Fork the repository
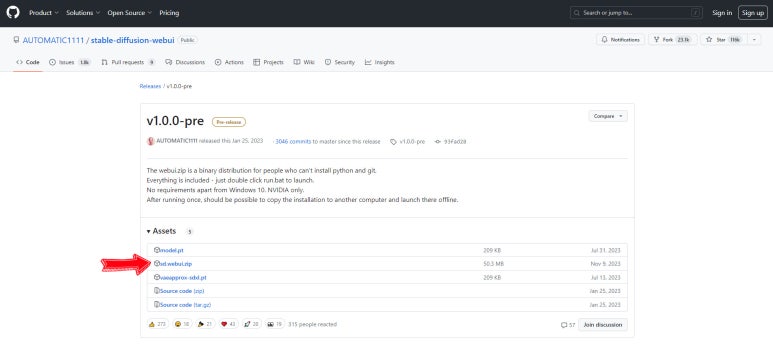The image size is (773, 362). (x=672, y=39)
